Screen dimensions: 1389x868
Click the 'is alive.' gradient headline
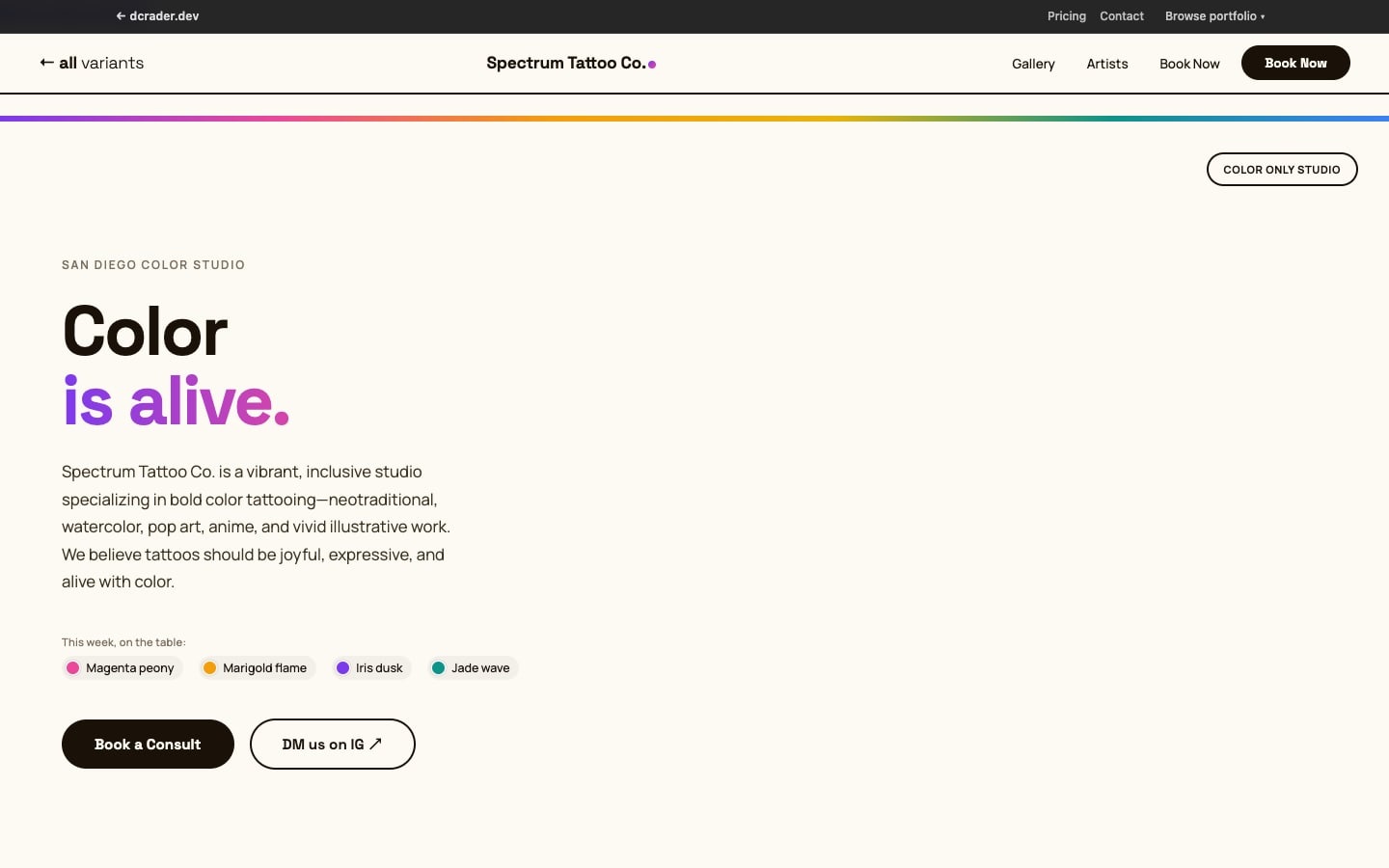click(177, 401)
